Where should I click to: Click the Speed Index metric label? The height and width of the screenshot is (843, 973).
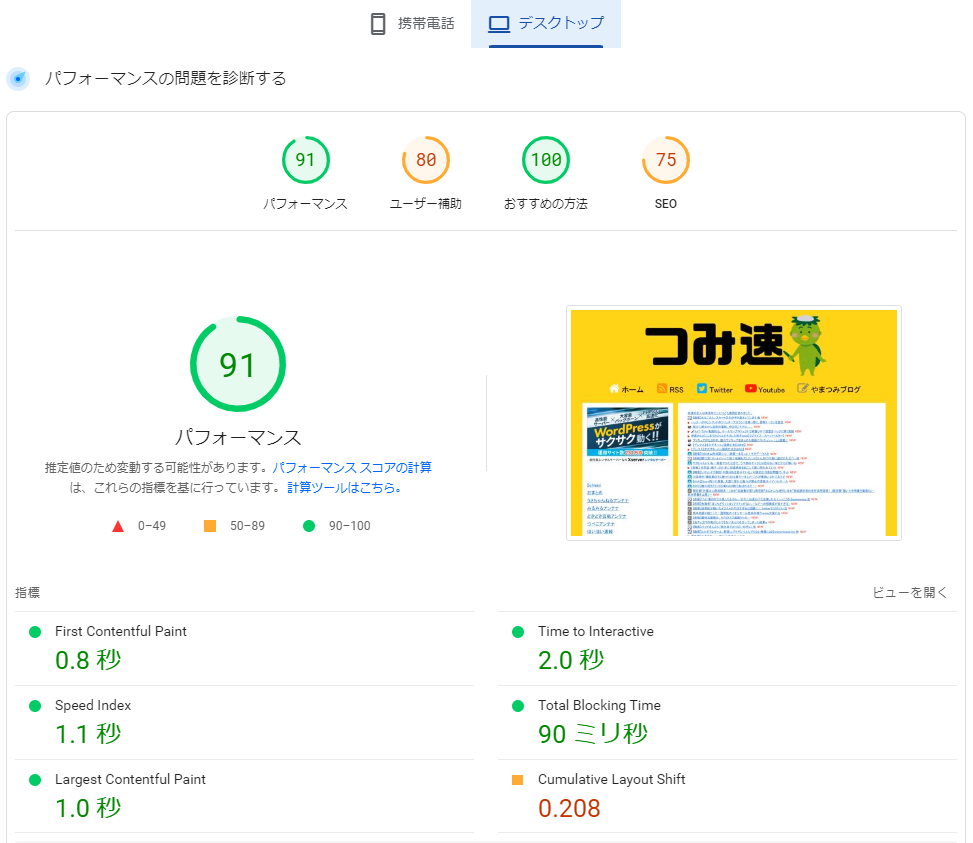tap(93, 705)
